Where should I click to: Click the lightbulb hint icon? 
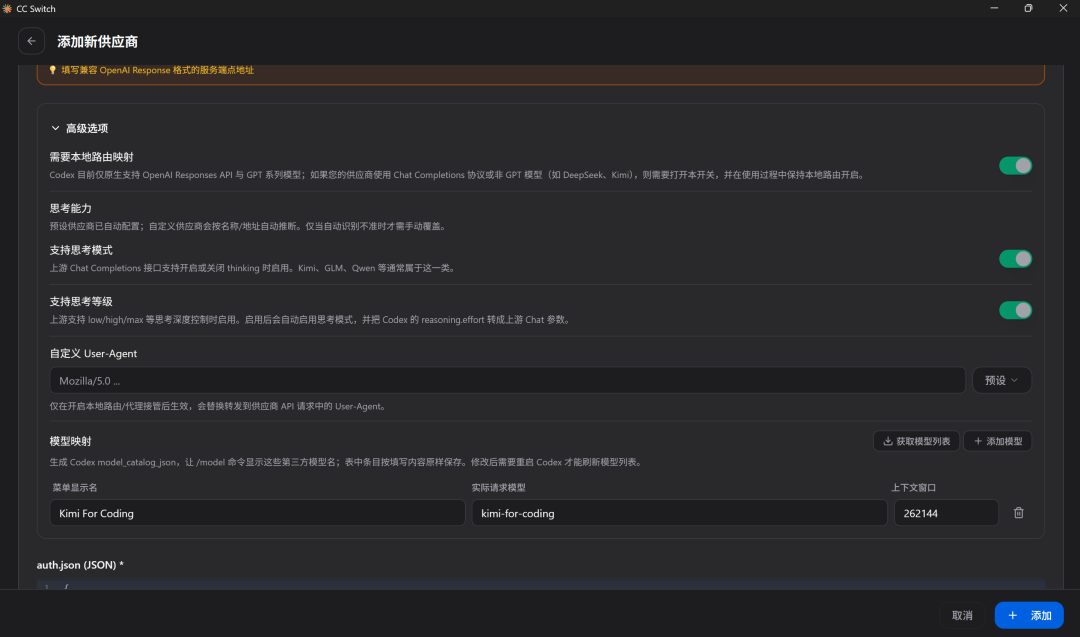(52, 70)
